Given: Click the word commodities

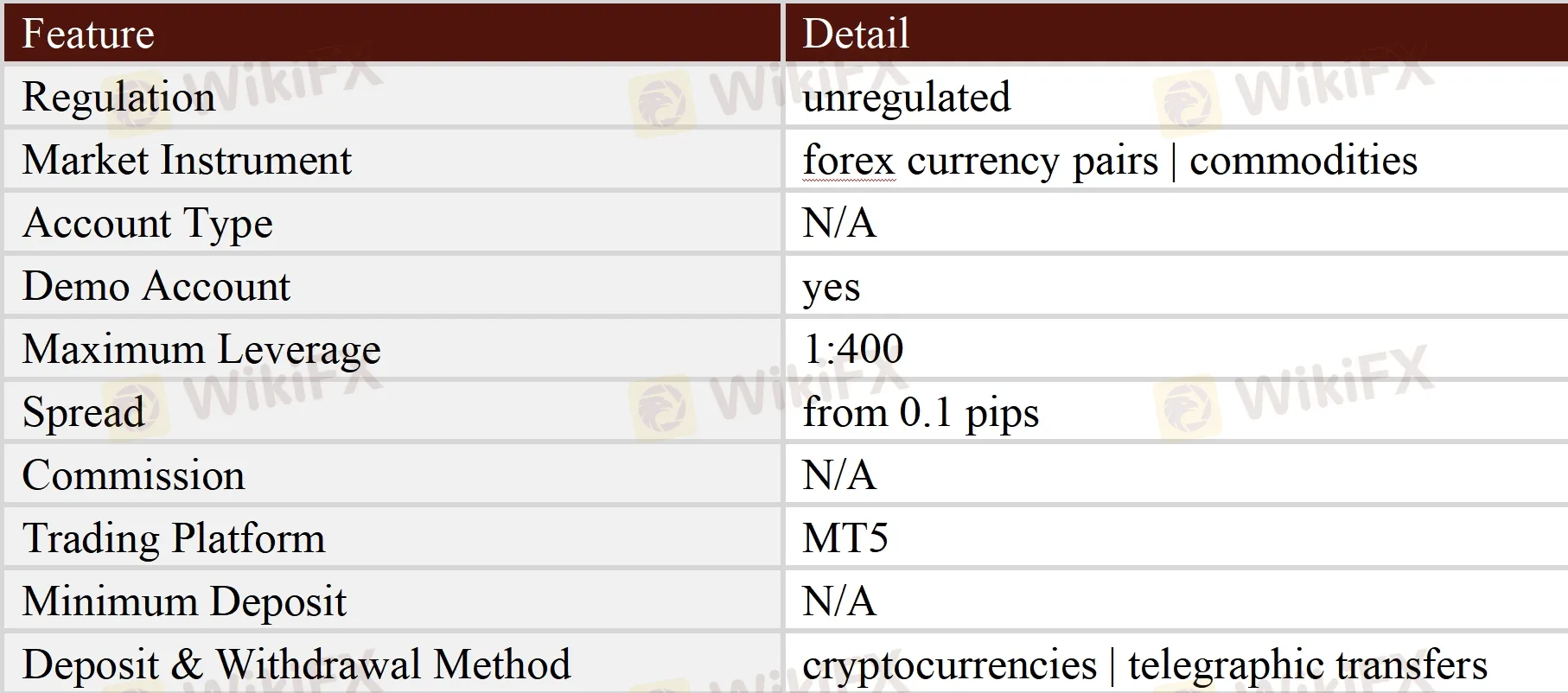Looking at the screenshot, I should [x=1303, y=161].
